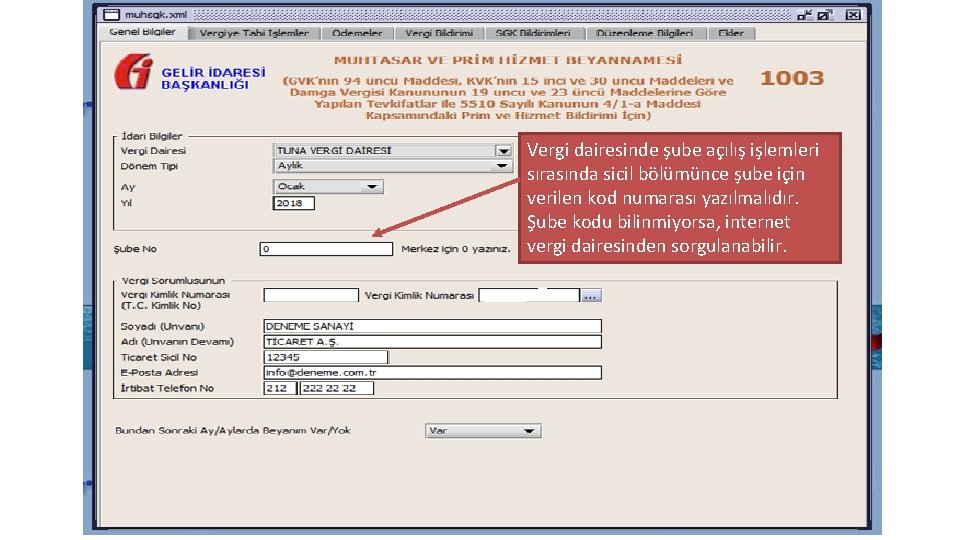Click the form code 1003 text
This screenshot has width=960, height=540.
click(792, 78)
